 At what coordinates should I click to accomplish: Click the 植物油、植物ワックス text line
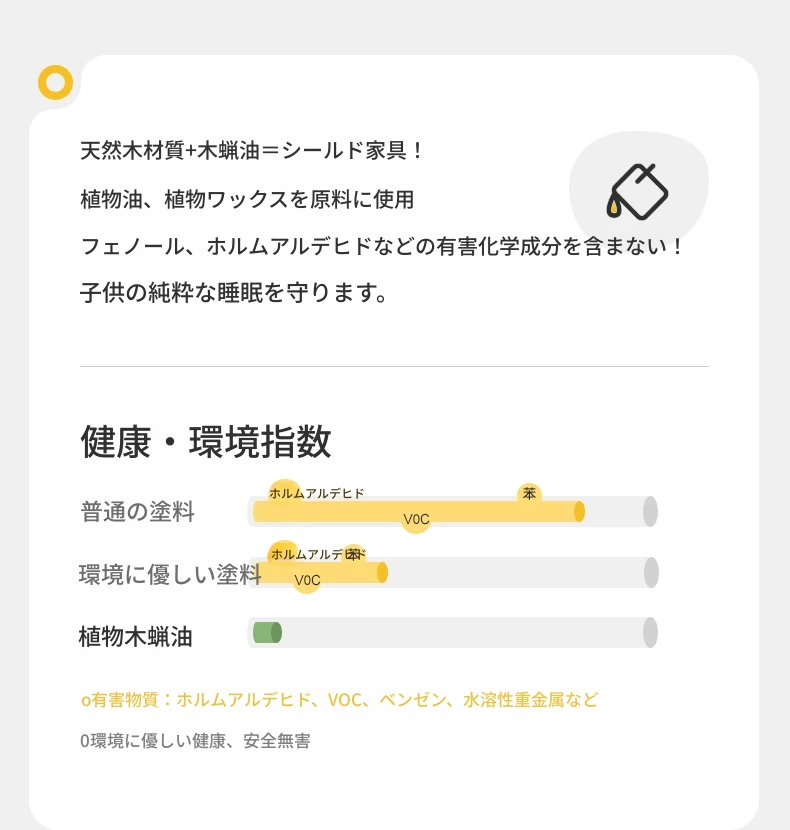[247, 200]
